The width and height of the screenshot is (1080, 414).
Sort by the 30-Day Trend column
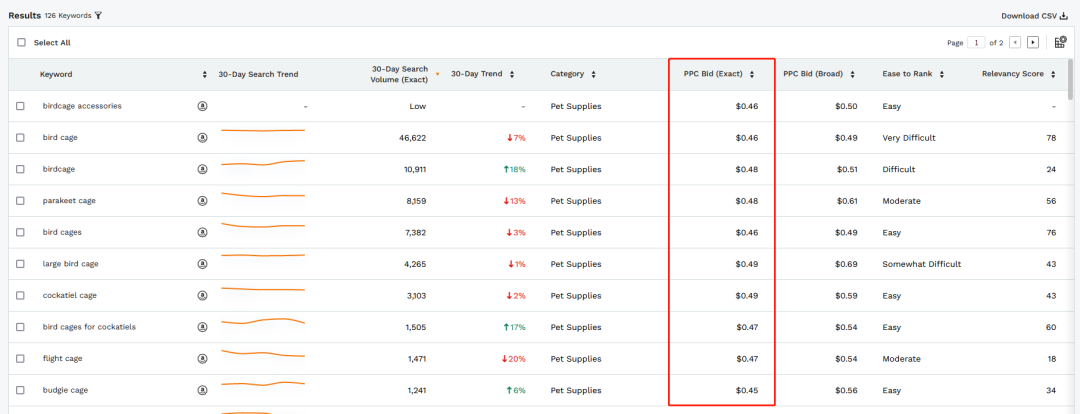click(x=512, y=74)
